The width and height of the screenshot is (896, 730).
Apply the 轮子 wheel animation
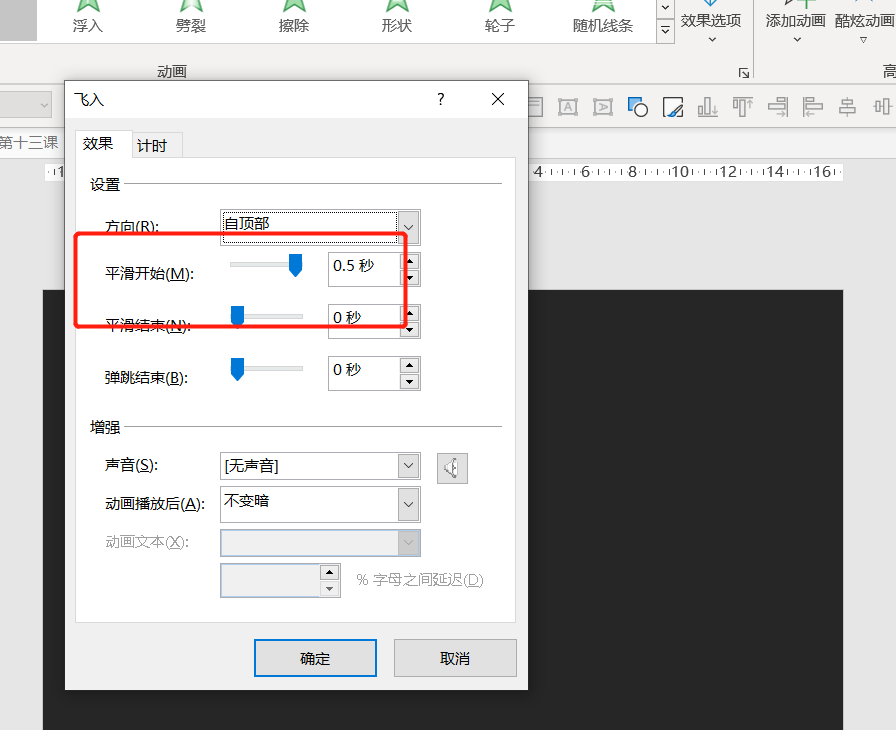pyautogui.click(x=499, y=18)
